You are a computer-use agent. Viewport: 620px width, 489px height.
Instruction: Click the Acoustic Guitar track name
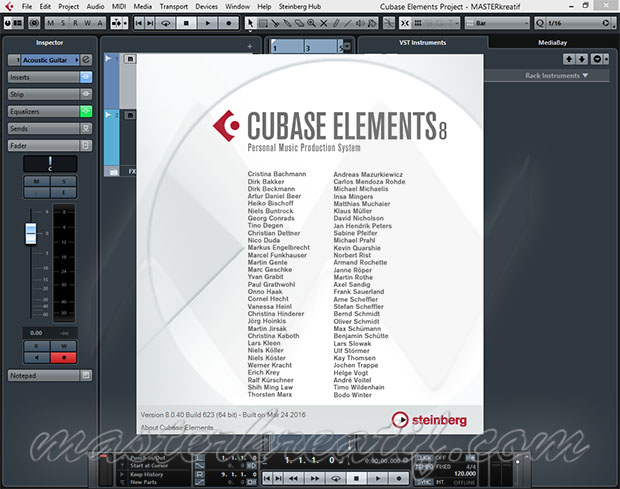pyautogui.click(x=45, y=60)
